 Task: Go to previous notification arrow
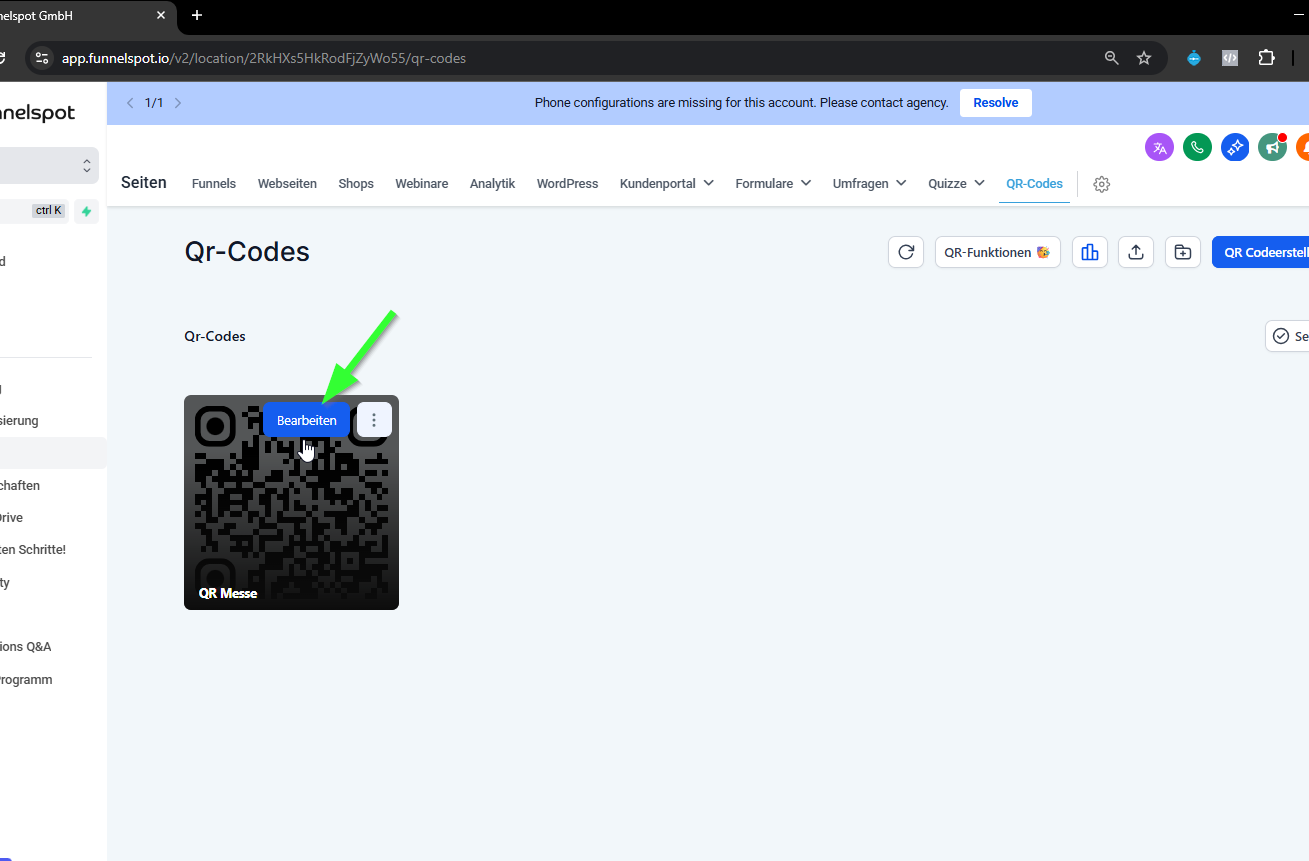130,103
